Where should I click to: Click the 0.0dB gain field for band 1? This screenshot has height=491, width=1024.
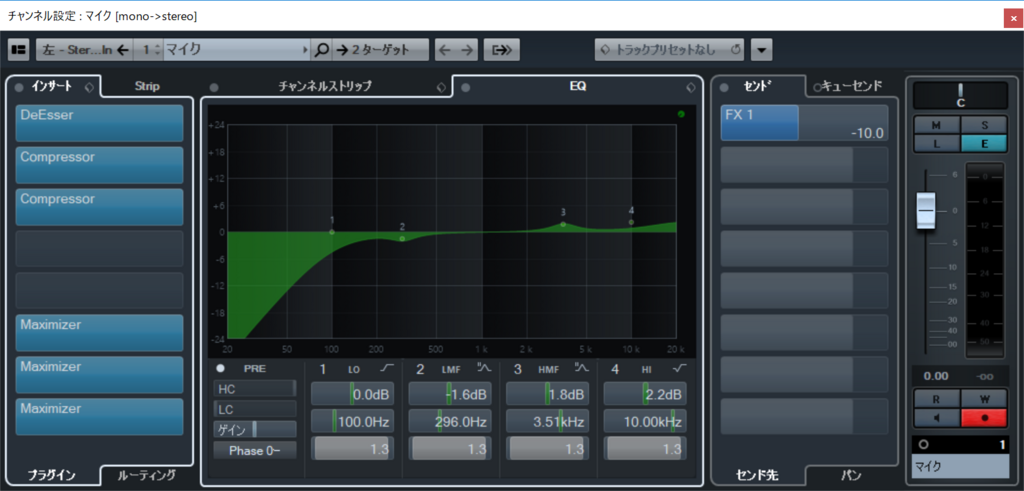[x=353, y=394]
